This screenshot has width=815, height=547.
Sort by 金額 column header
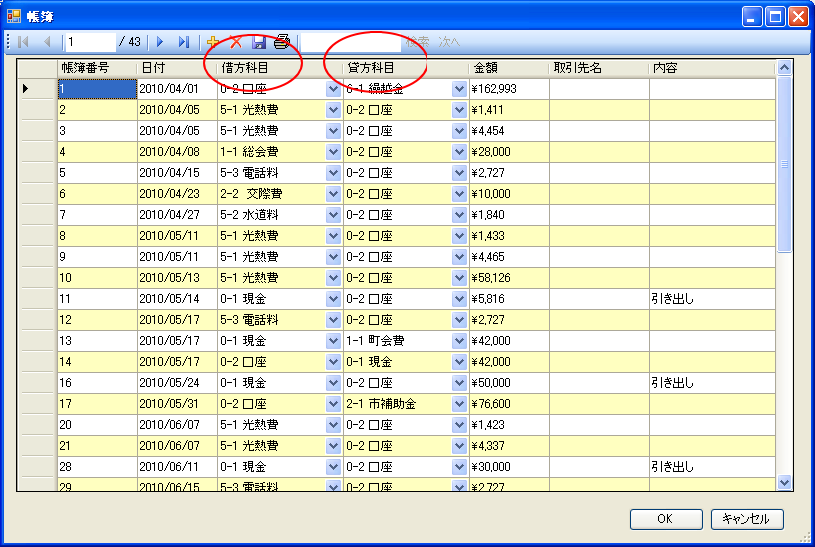coord(508,68)
